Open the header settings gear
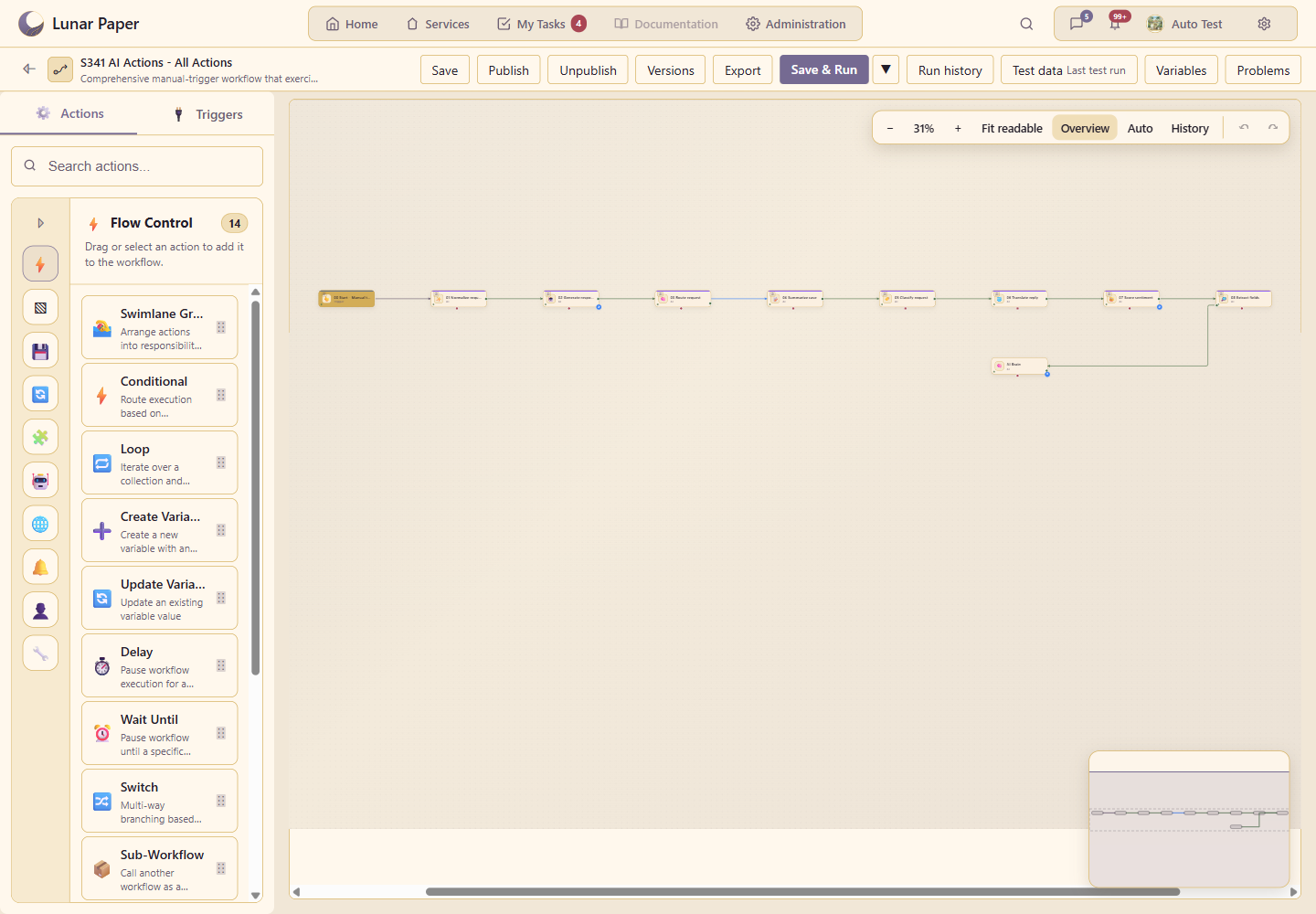This screenshot has width=1316, height=914. [1264, 24]
